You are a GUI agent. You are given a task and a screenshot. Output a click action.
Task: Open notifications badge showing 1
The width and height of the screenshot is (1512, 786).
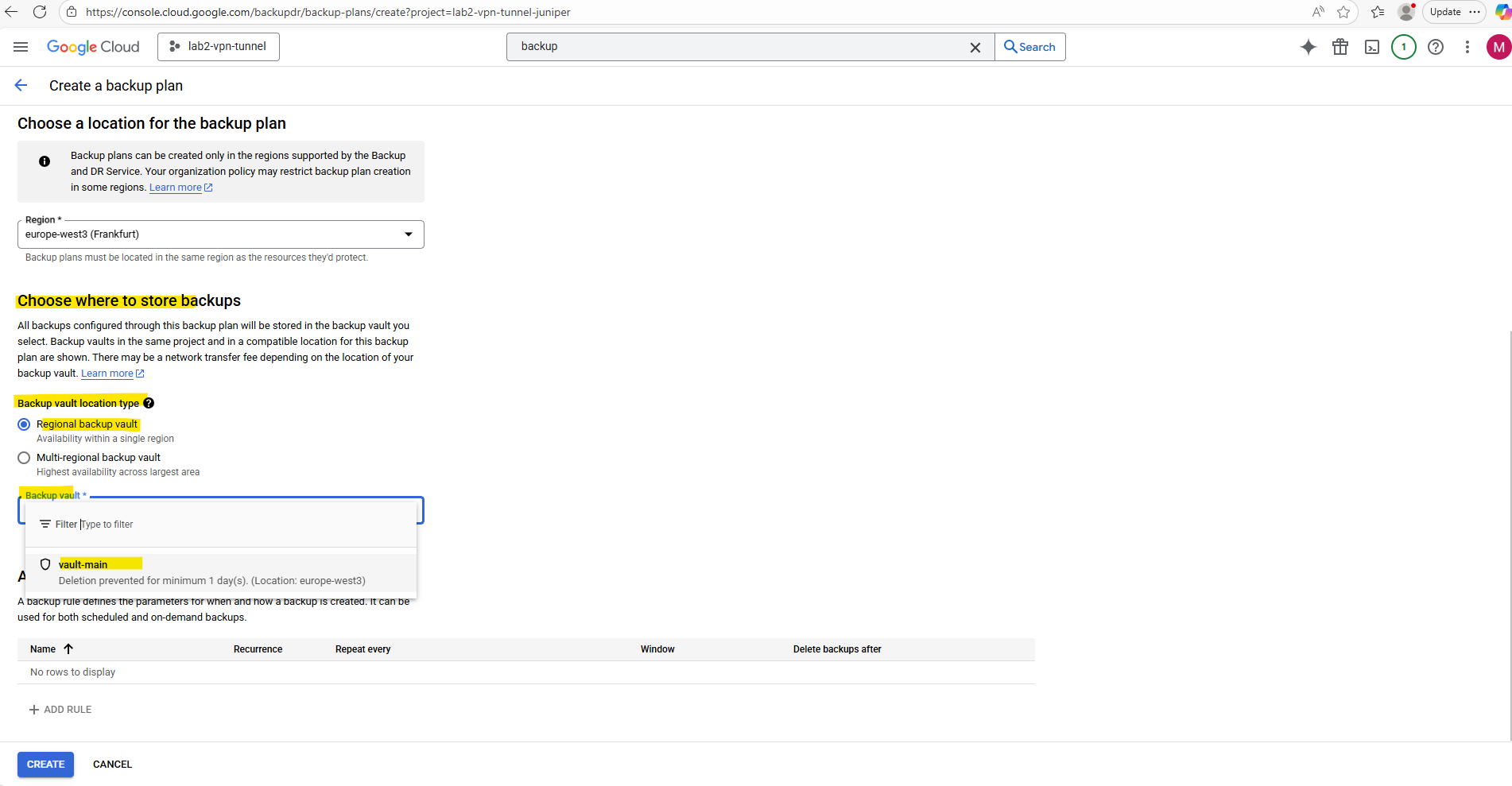pyautogui.click(x=1404, y=47)
